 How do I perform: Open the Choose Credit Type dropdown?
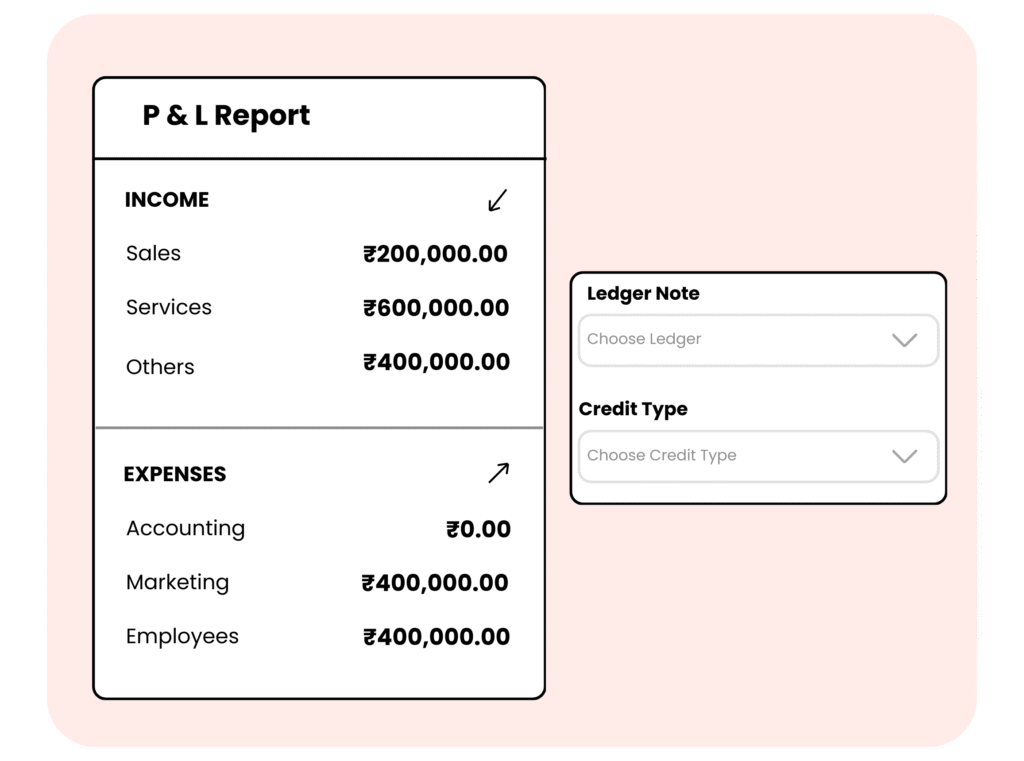coord(740,456)
